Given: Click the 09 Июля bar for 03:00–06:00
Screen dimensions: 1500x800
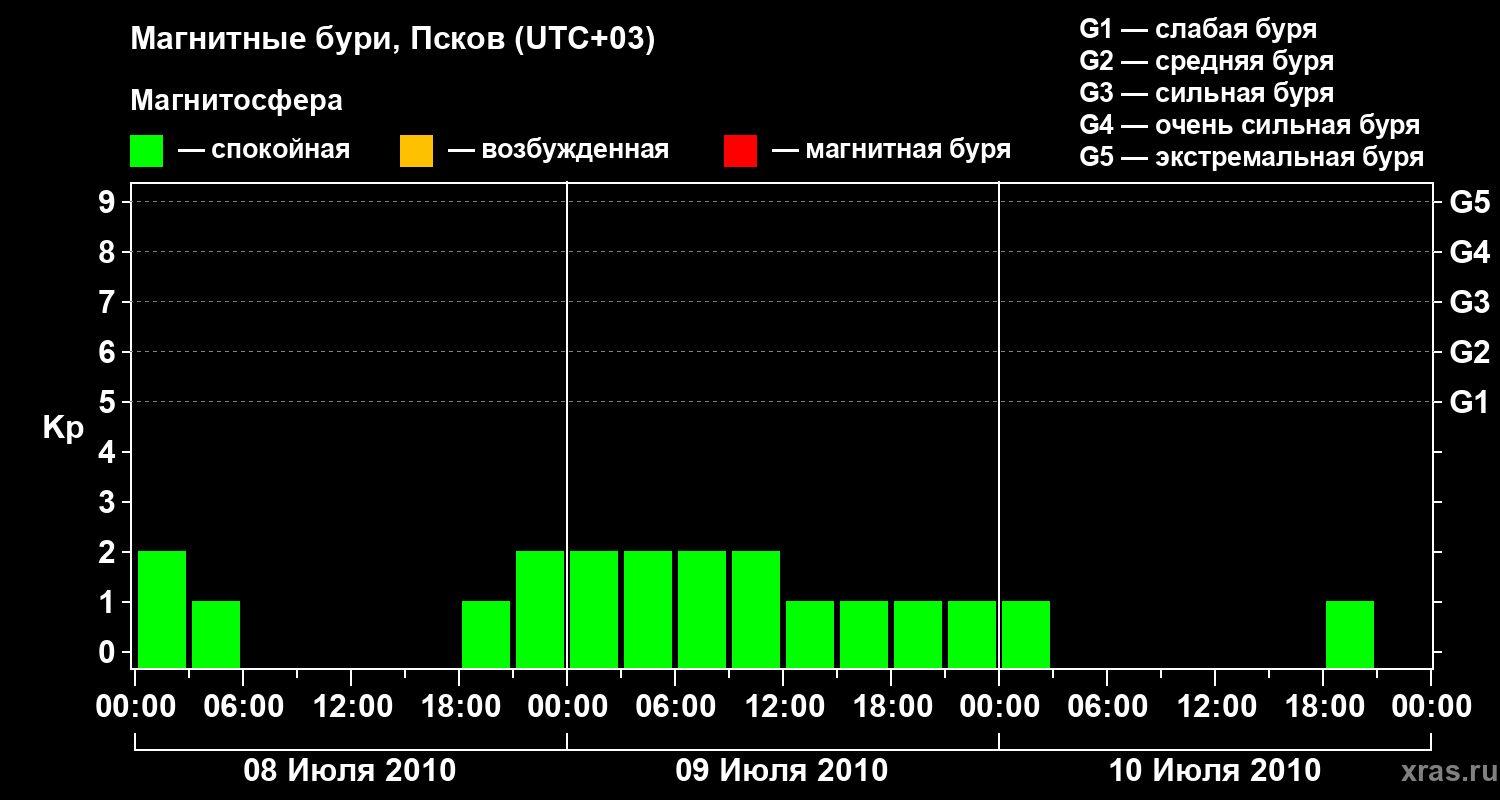Looking at the screenshot, I should coord(648,609).
